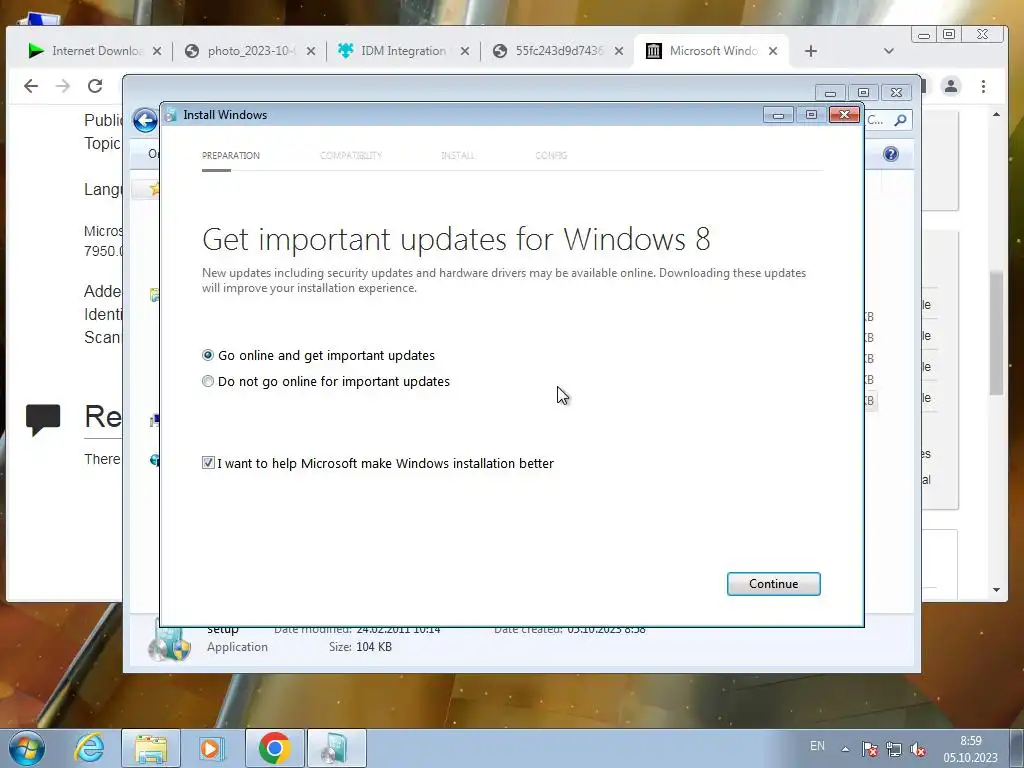
Task: Click the muted volume tray icon
Action: [x=918, y=749]
